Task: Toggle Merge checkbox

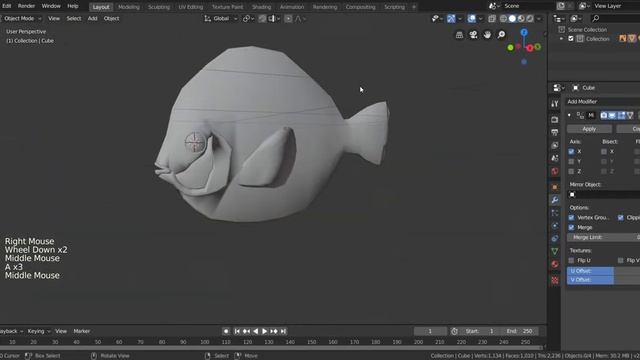Action: click(571, 227)
